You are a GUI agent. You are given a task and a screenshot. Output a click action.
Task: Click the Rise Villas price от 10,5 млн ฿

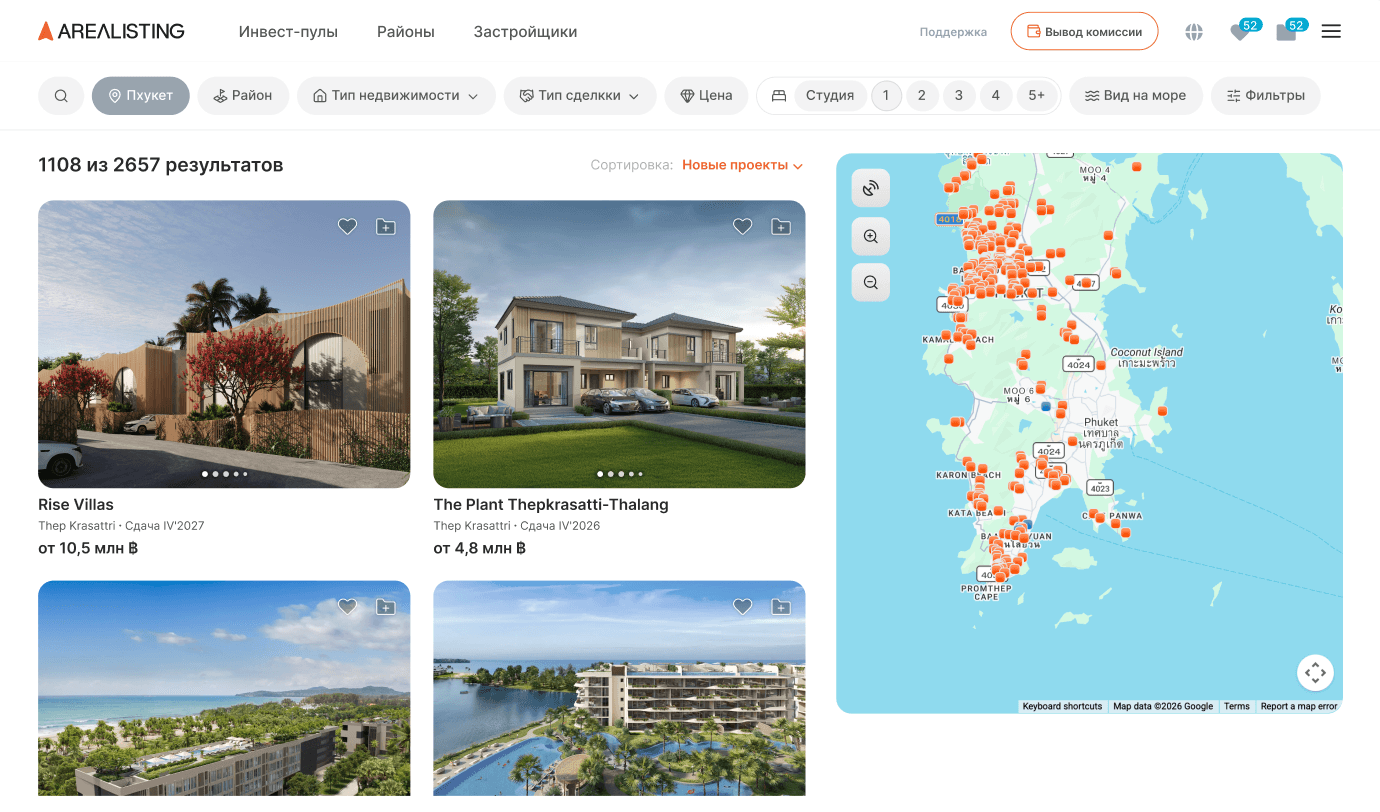88,548
